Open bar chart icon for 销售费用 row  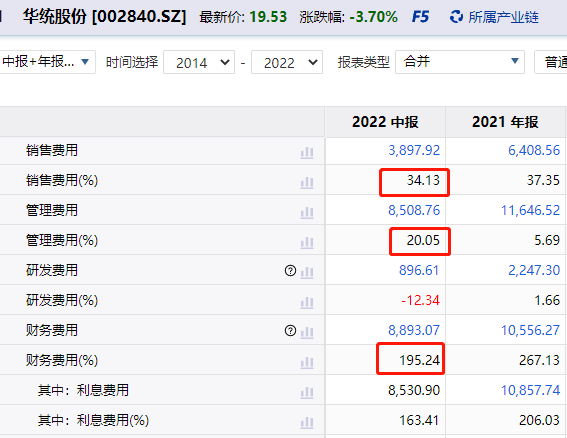pos(307,153)
